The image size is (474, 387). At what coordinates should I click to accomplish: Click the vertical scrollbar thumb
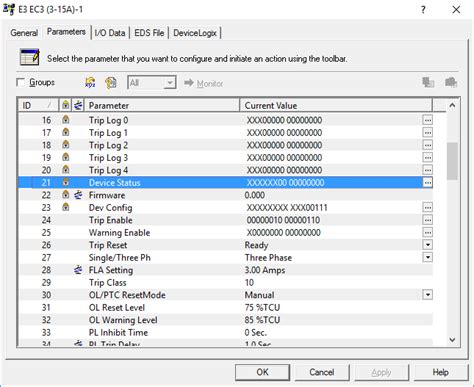coord(452,161)
